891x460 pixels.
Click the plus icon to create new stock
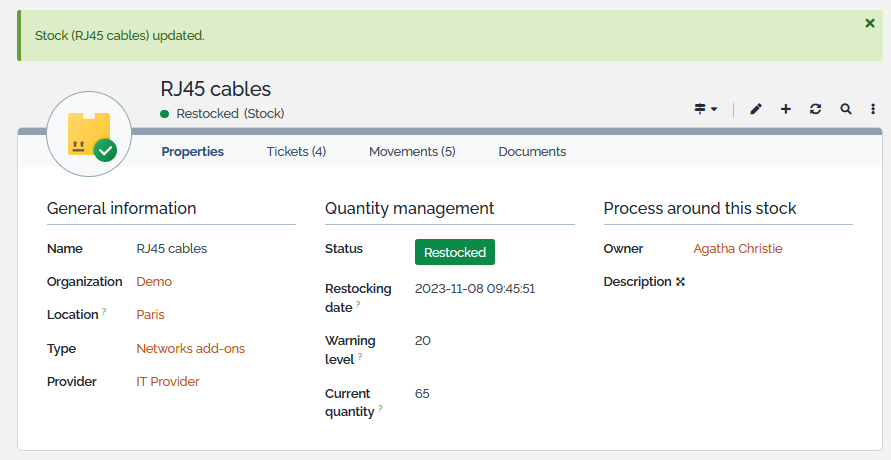tap(786, 109)
